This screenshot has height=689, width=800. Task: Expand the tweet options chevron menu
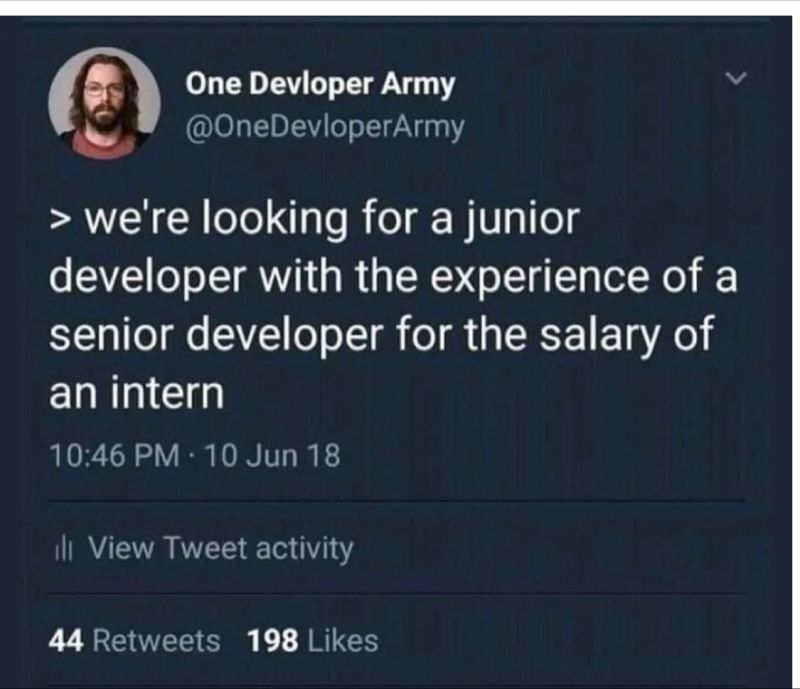737,77
